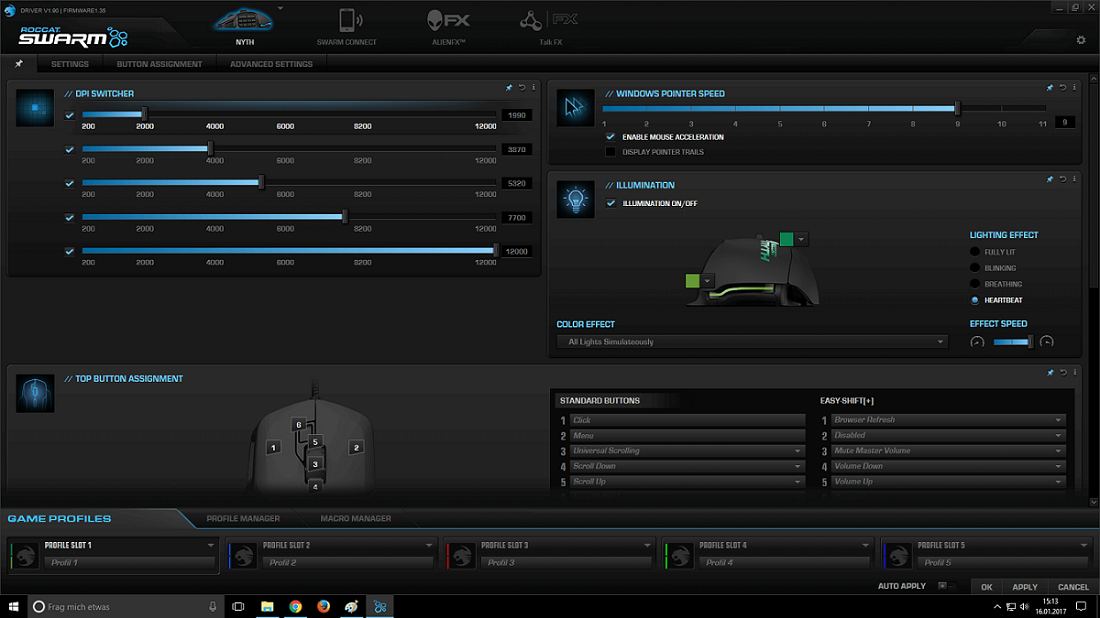
Task: Click the Cancel button
Action: [1073, 587]
